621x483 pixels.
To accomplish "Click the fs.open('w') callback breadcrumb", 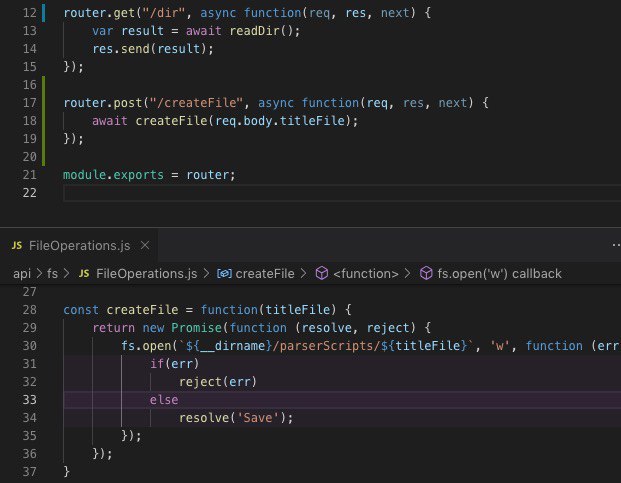I will coord(499,274).
